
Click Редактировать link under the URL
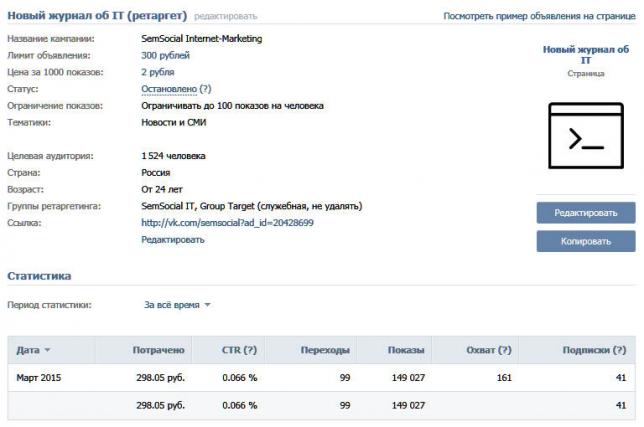pyautogui.click(x=173, y=240)
